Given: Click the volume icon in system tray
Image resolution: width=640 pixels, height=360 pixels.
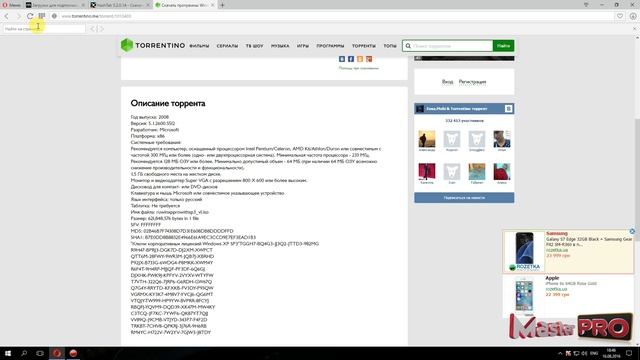Looking at the screenshot, I should point(584,353).
